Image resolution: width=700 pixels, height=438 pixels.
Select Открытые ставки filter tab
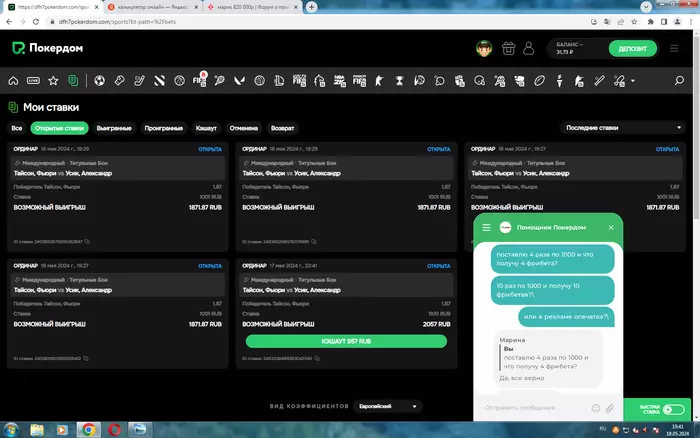[x=59, y=128]
